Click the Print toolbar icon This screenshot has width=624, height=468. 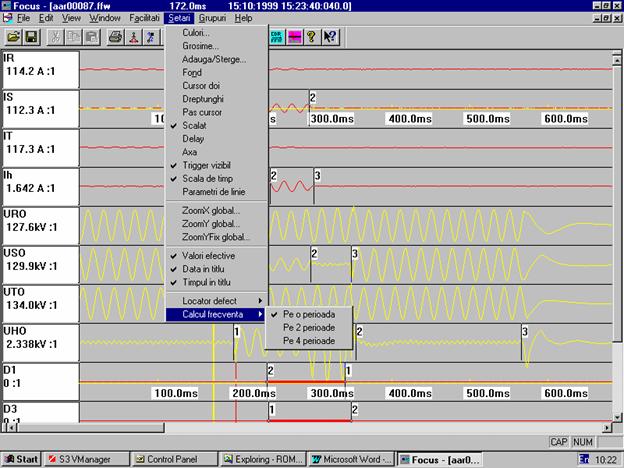[115, 37]
